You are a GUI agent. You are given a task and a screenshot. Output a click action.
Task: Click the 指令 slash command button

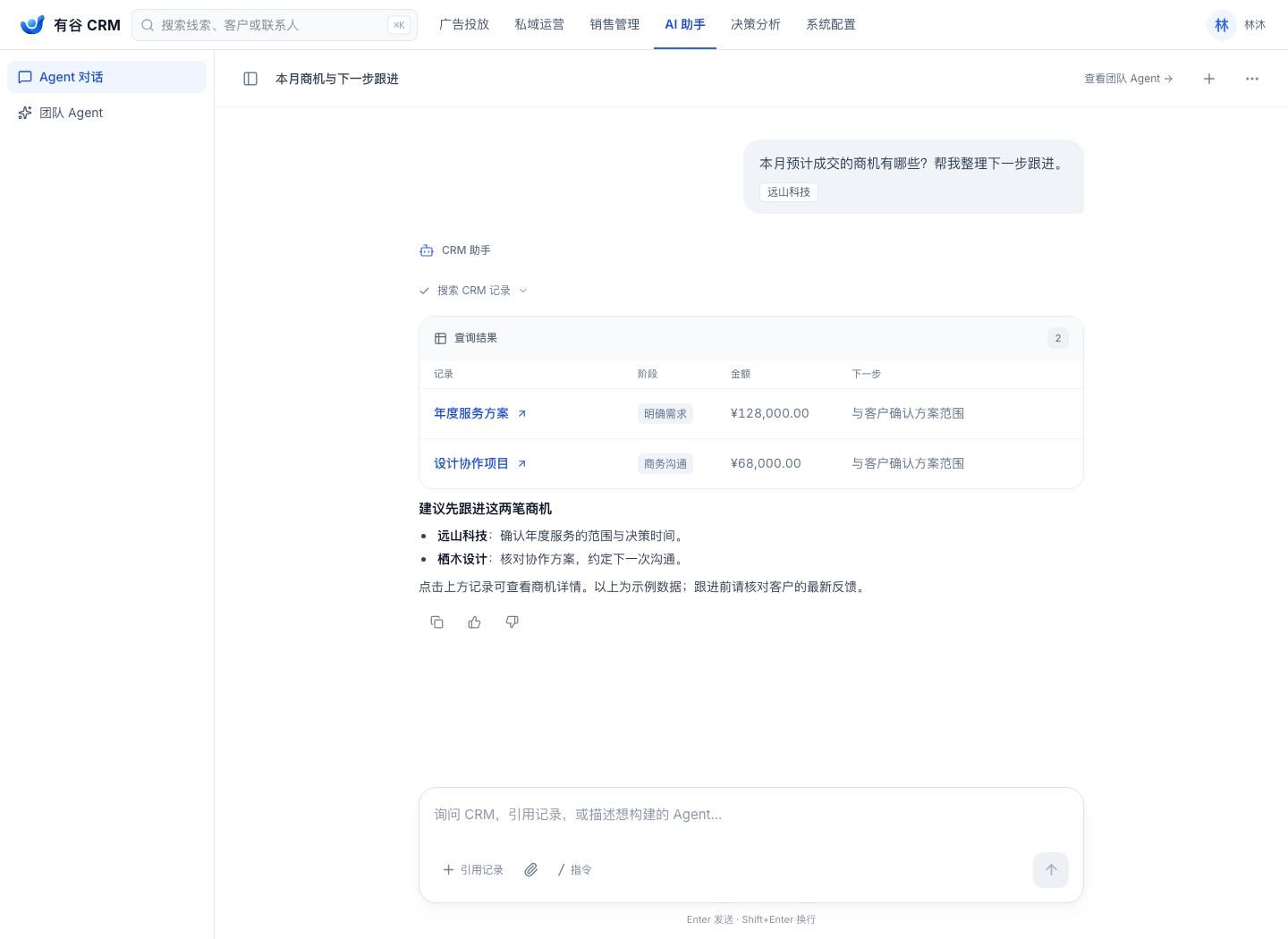click(x=574, y=870)
